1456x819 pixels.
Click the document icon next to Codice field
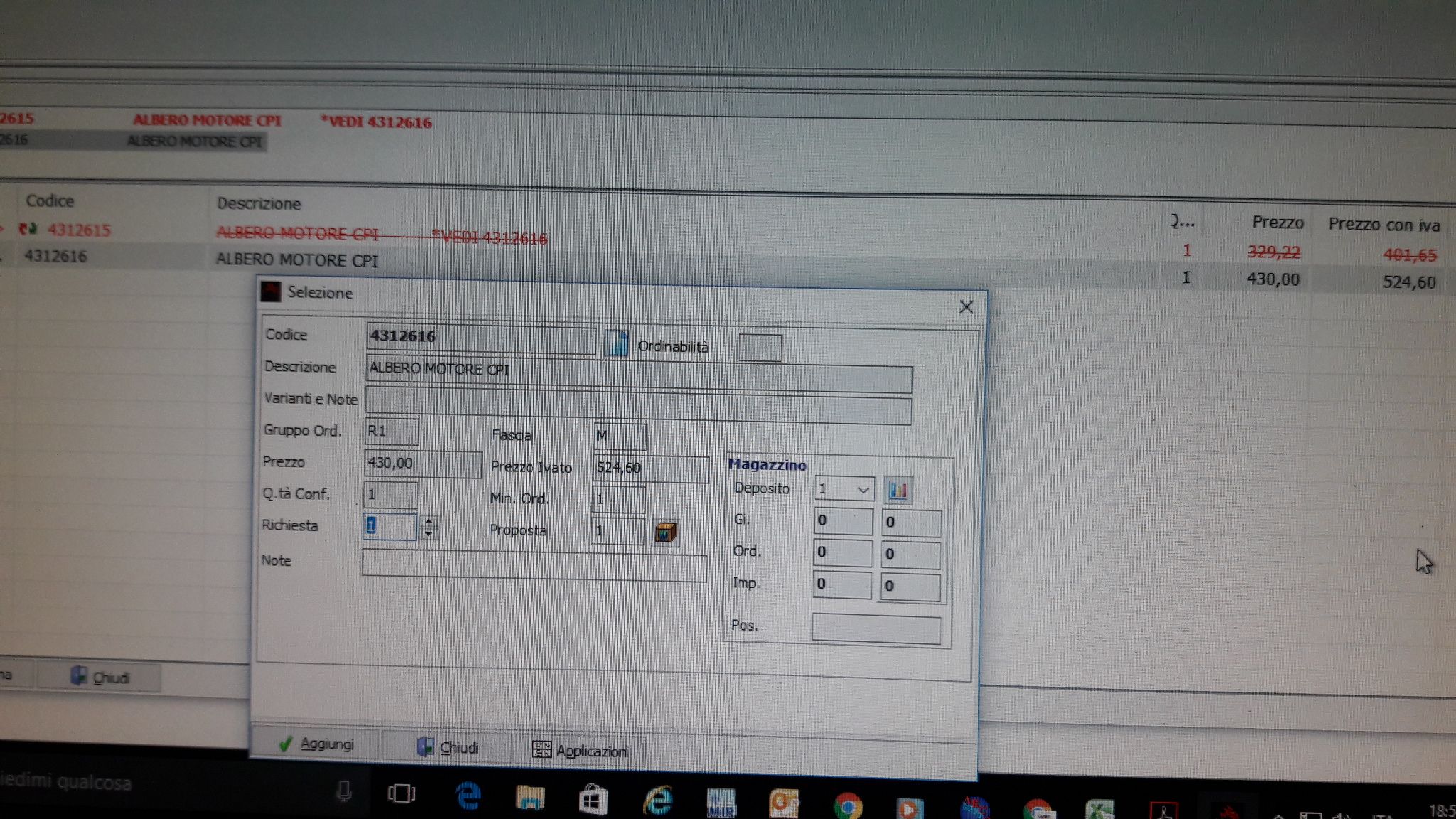point(616,343)
